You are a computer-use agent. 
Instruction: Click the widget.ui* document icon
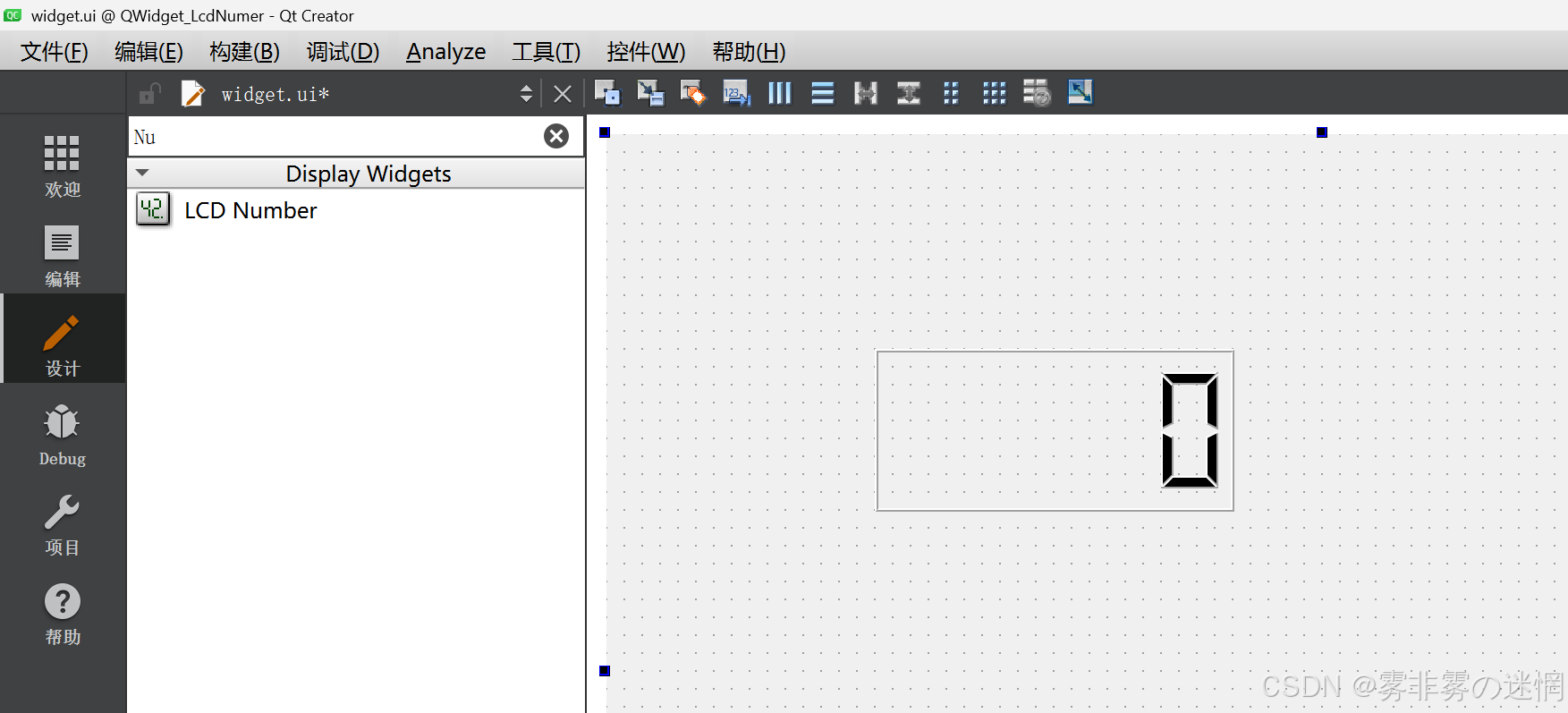[x=193, y=93]
